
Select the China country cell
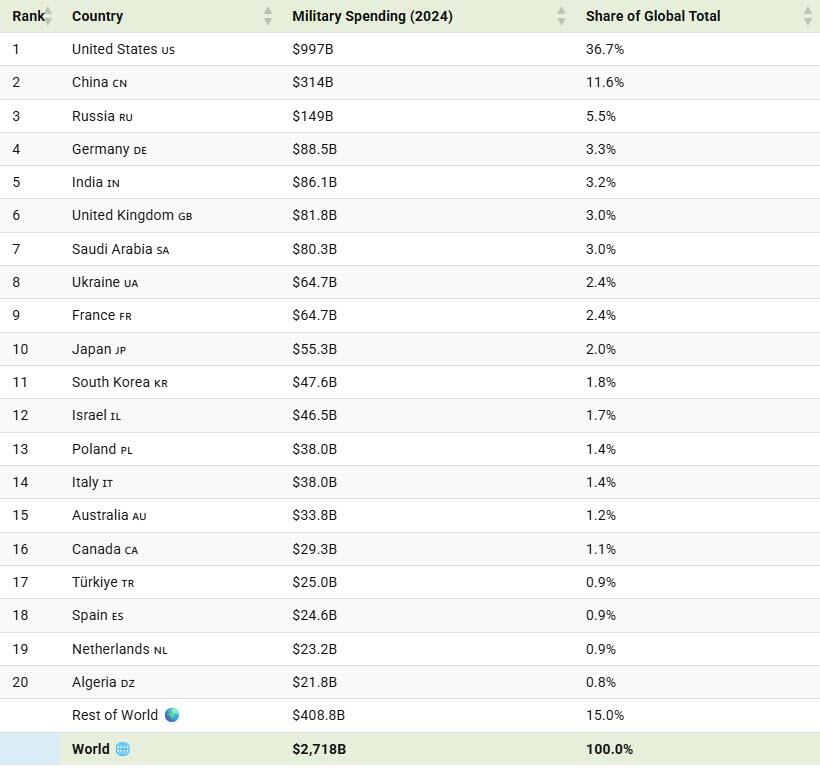click(99, 82)
